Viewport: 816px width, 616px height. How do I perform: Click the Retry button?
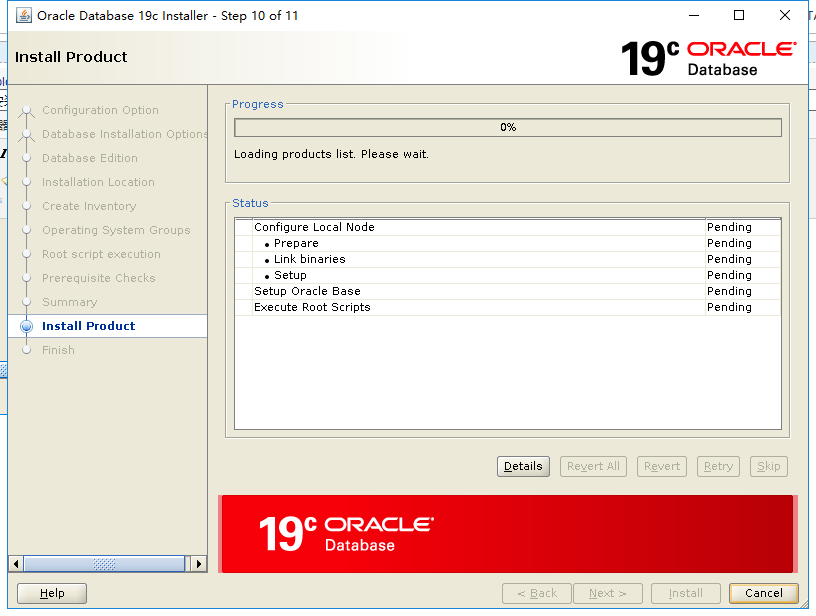718,466
